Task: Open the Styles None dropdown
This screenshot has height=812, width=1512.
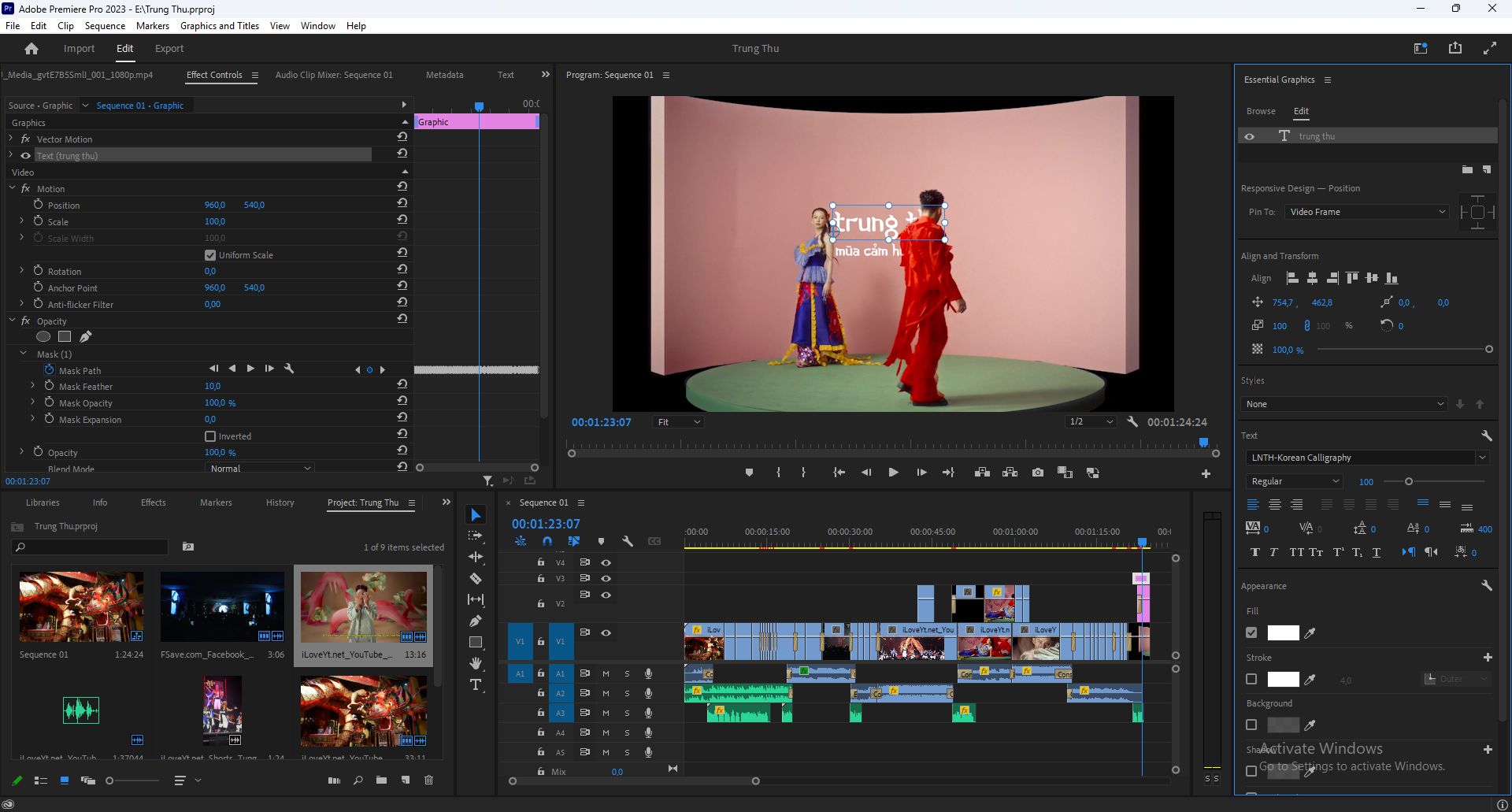Action: pyautogui.click(x=1343, y=404)
